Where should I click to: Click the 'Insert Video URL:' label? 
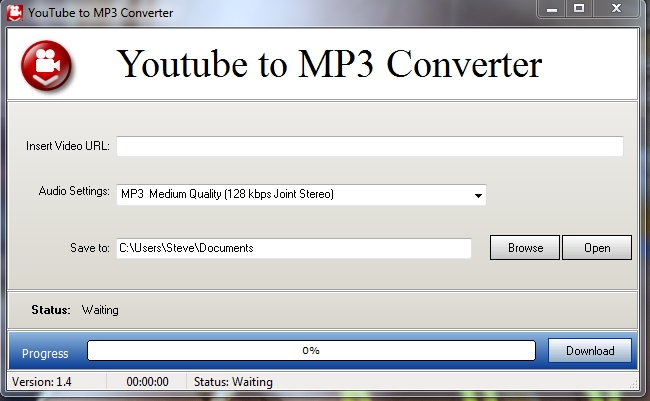click(68, 146)
